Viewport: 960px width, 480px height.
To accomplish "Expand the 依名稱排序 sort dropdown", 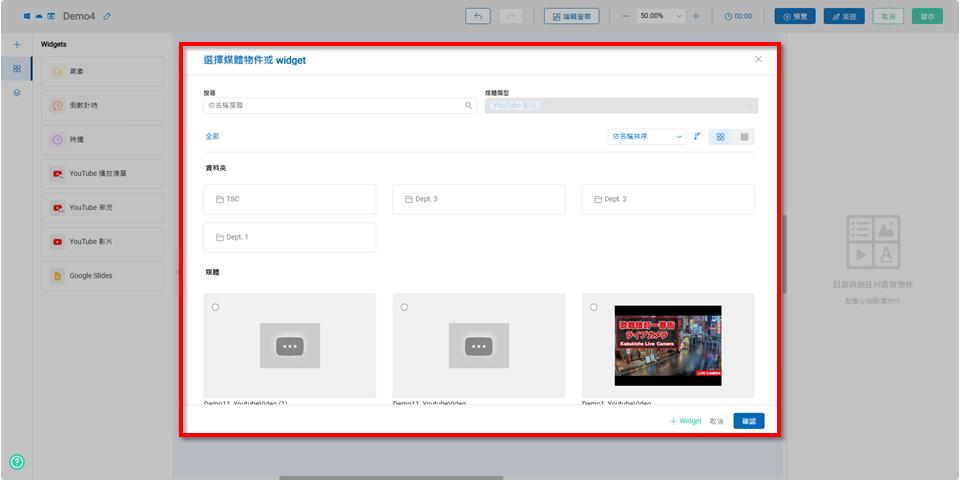I will click(x=646, y=136).
